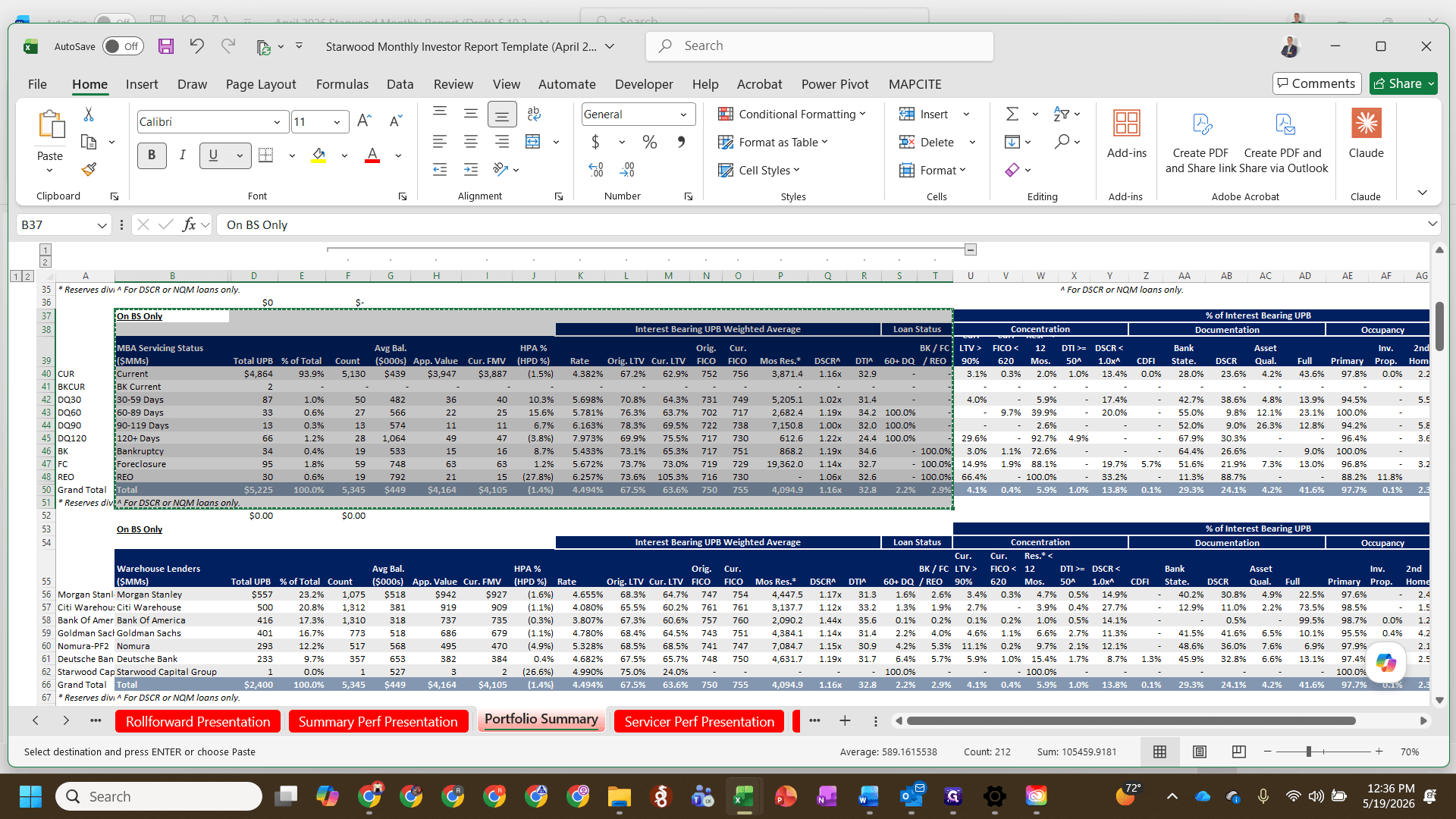Undo the last action
The height and width of the screenshot is (819, 1456).
197,46
